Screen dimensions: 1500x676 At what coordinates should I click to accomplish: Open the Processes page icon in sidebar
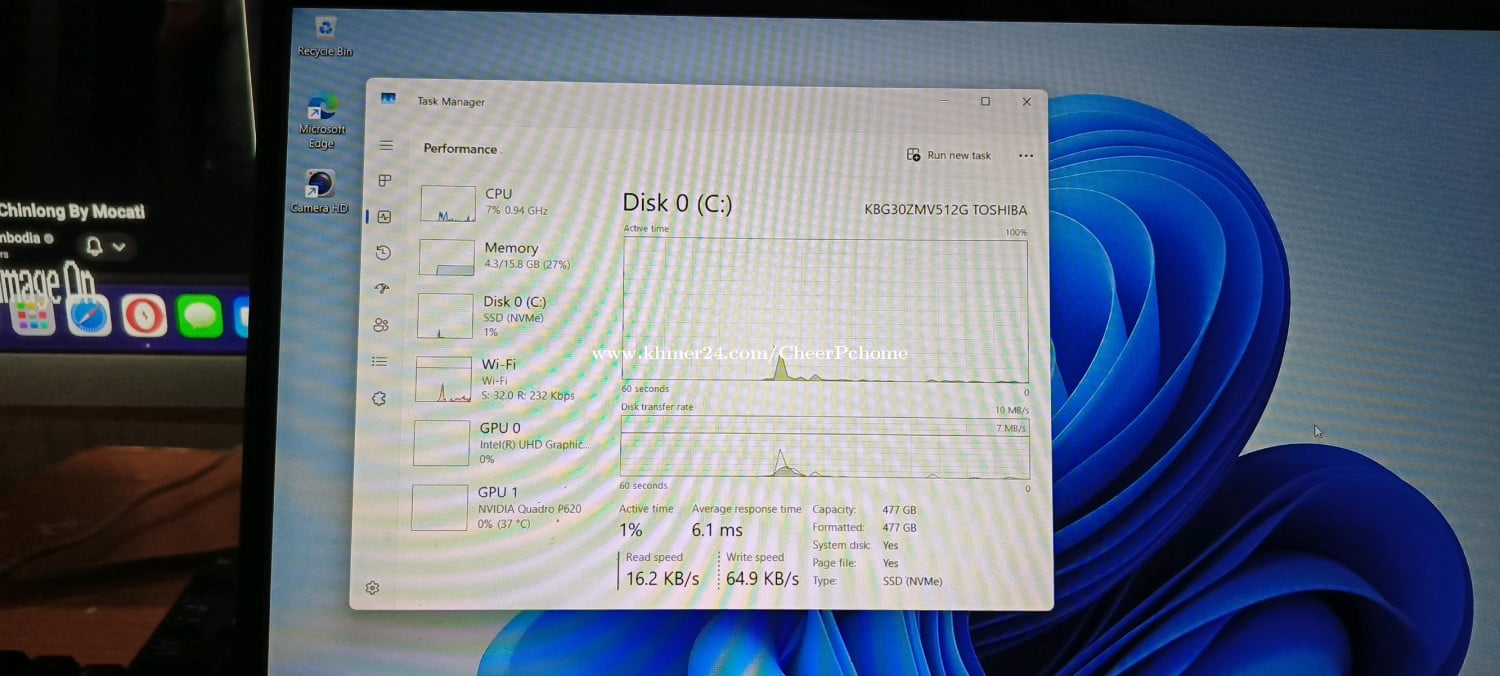[x=384, y=181]
